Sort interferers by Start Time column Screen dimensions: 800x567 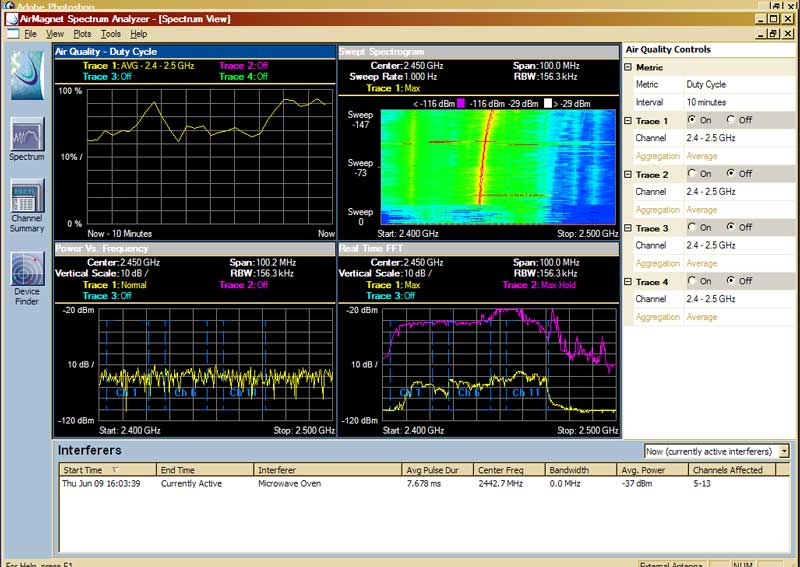pyautogui.click(x=107, y=470)
